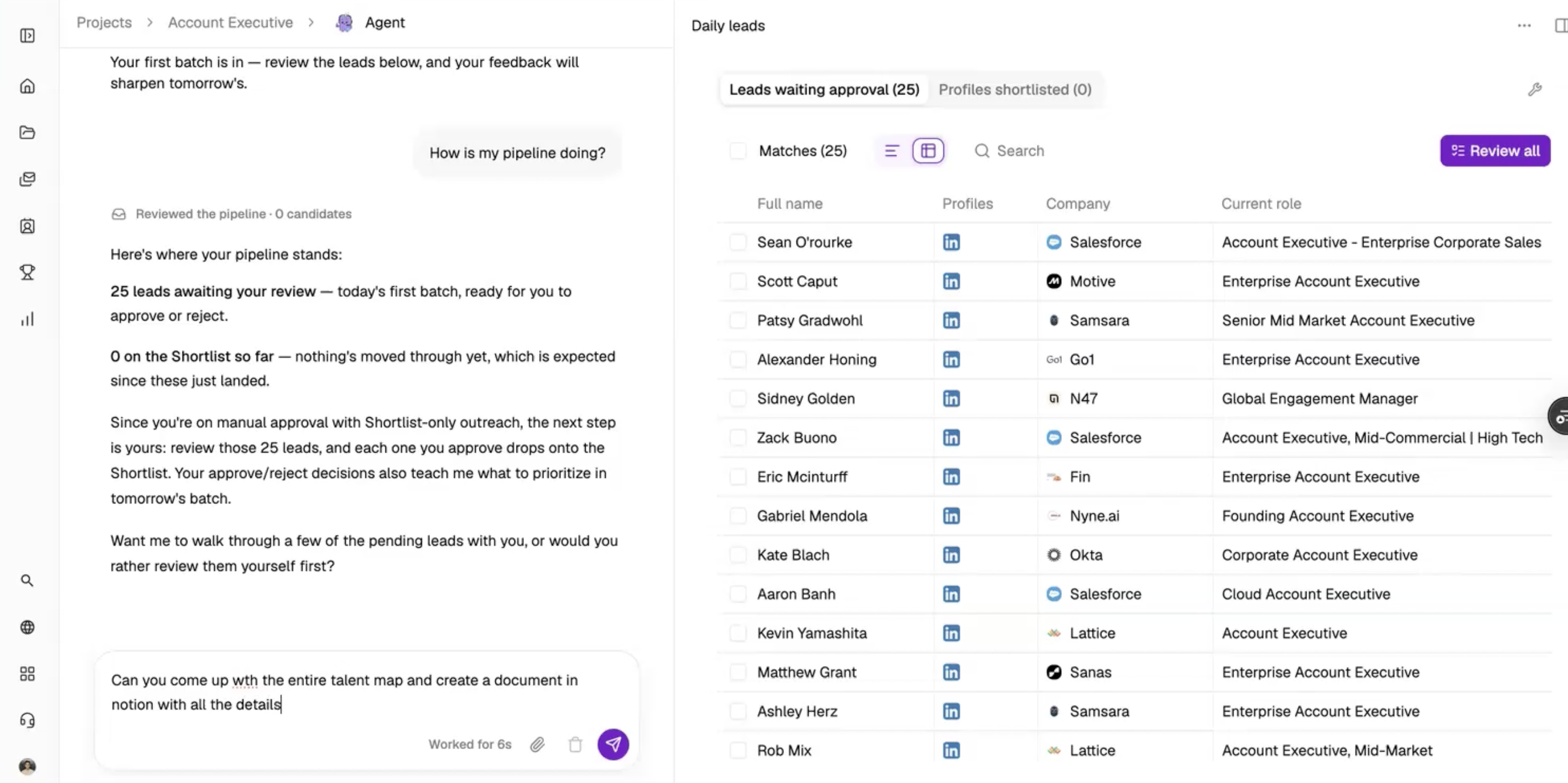Open Sean O'Rourke's LinkedIn profile
This screenshot has width=1568, height=783.
(951, 242)
